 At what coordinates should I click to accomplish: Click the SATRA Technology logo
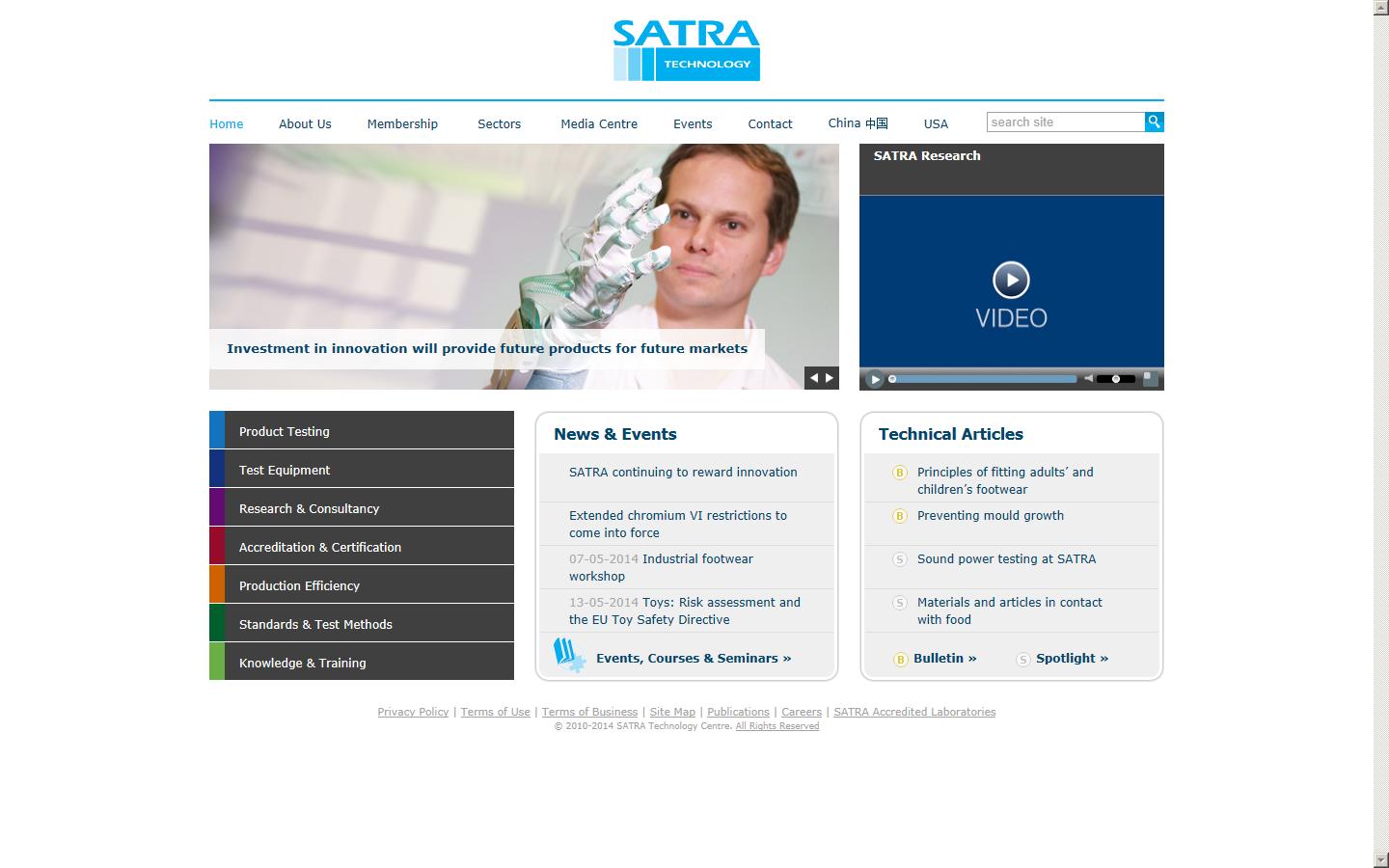[686, 49]
